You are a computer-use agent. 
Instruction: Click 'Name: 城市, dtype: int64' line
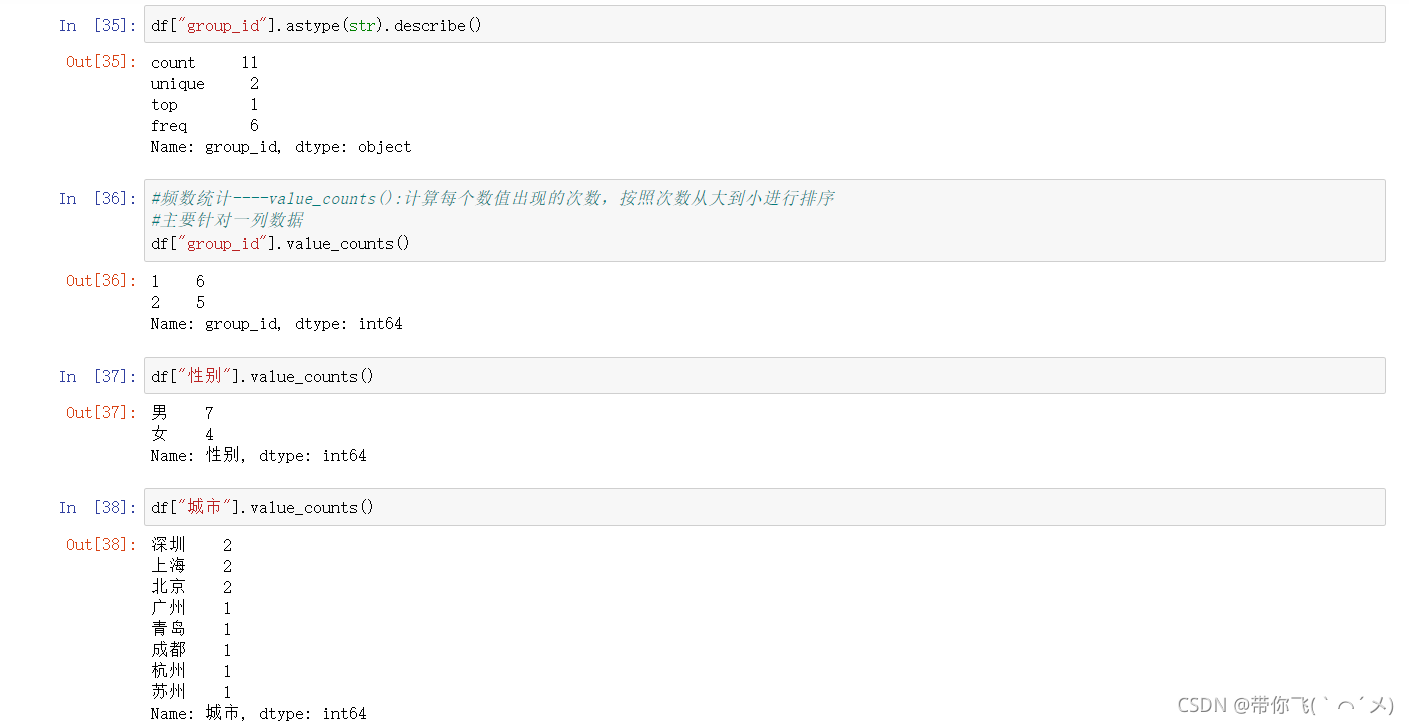(x=259, y=713)
